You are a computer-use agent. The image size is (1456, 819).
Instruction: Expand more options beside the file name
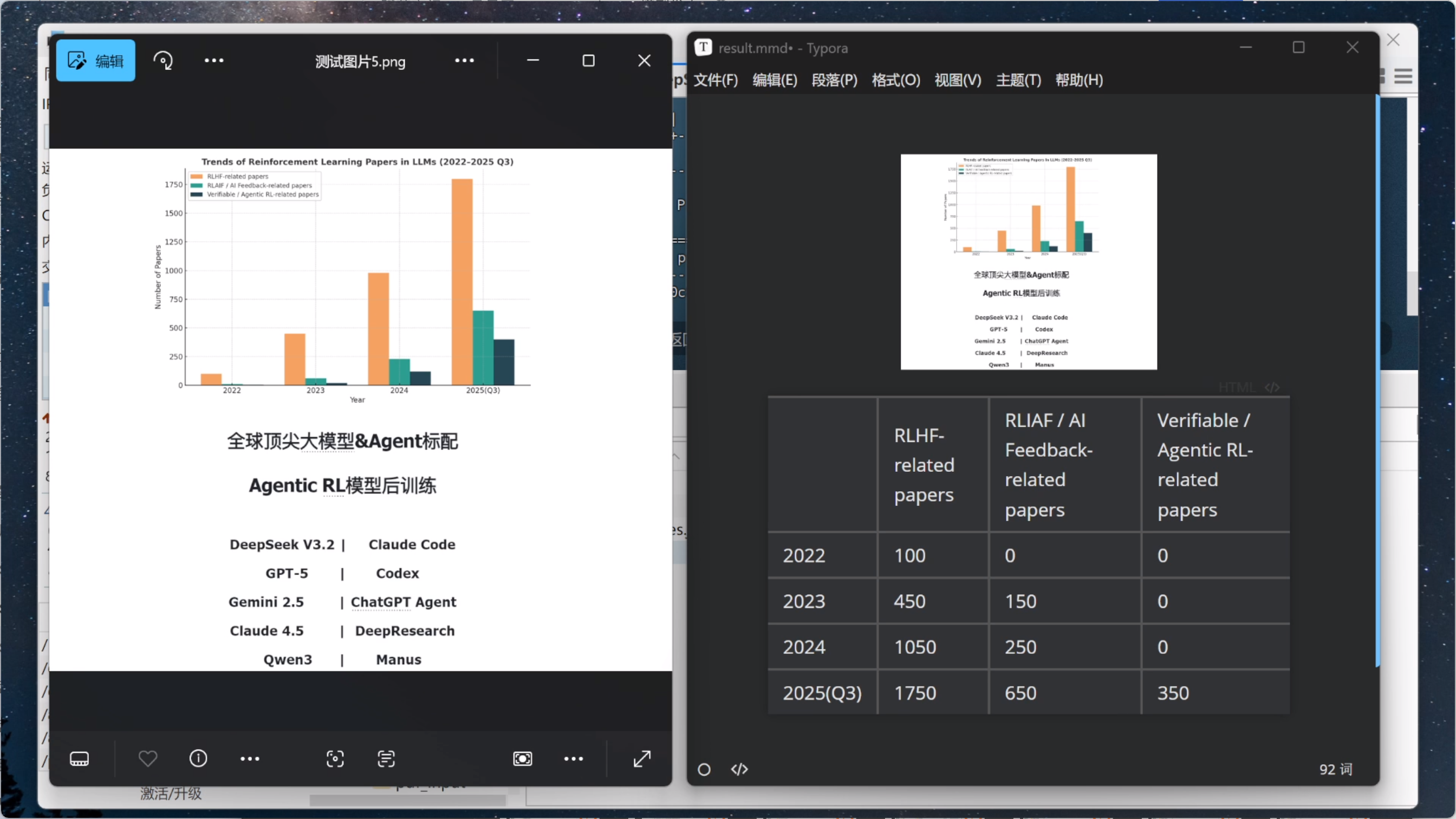(464, 61)
